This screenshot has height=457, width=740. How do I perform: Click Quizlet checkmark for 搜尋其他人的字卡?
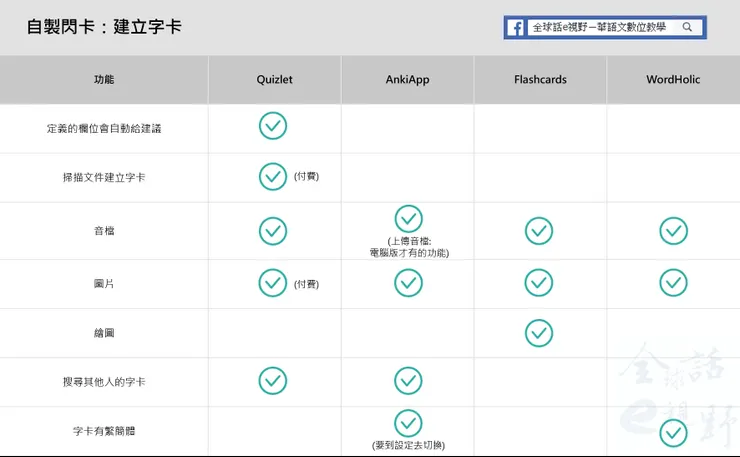tap(273, 381)
